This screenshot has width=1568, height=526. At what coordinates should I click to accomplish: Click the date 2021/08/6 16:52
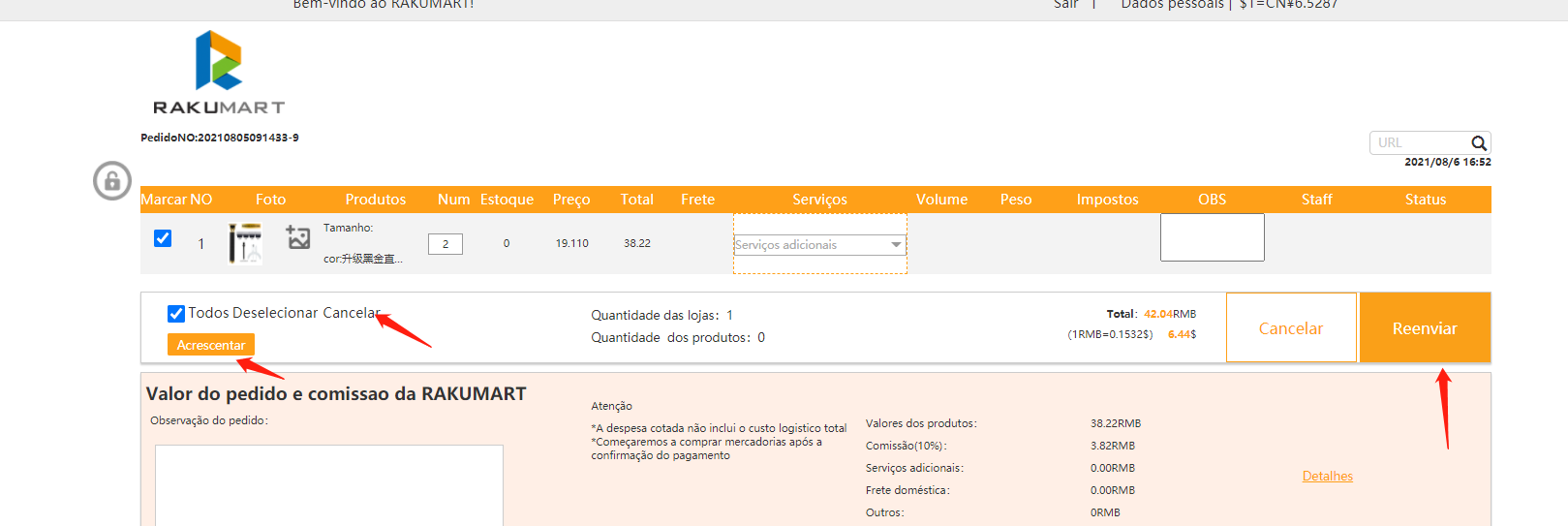pos(1447,163)
